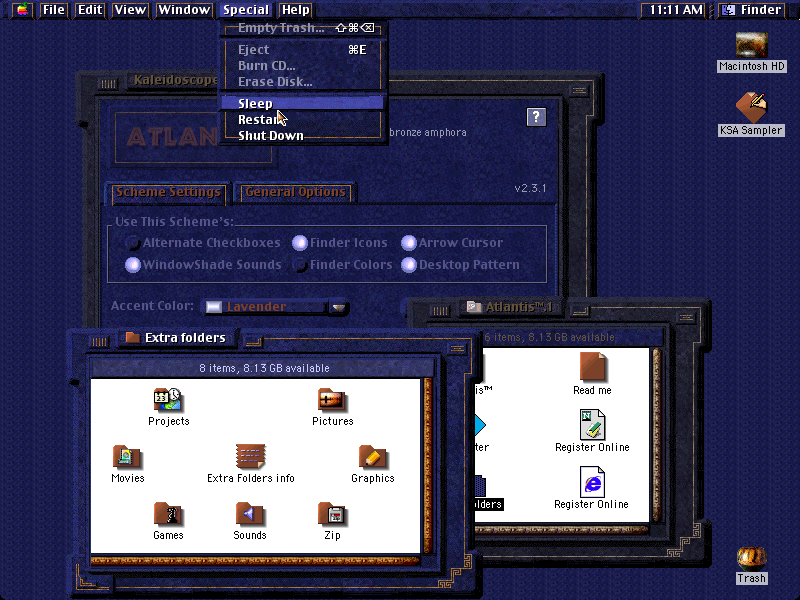Click the Lavender accent color swatch
The width and height of the screenshot is (800, 600).
tap(213, 307)
